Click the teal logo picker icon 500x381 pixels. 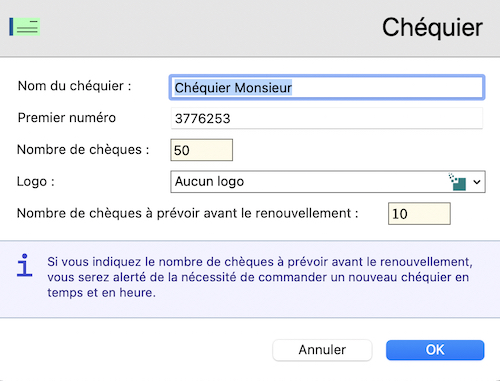pos(457,182)
